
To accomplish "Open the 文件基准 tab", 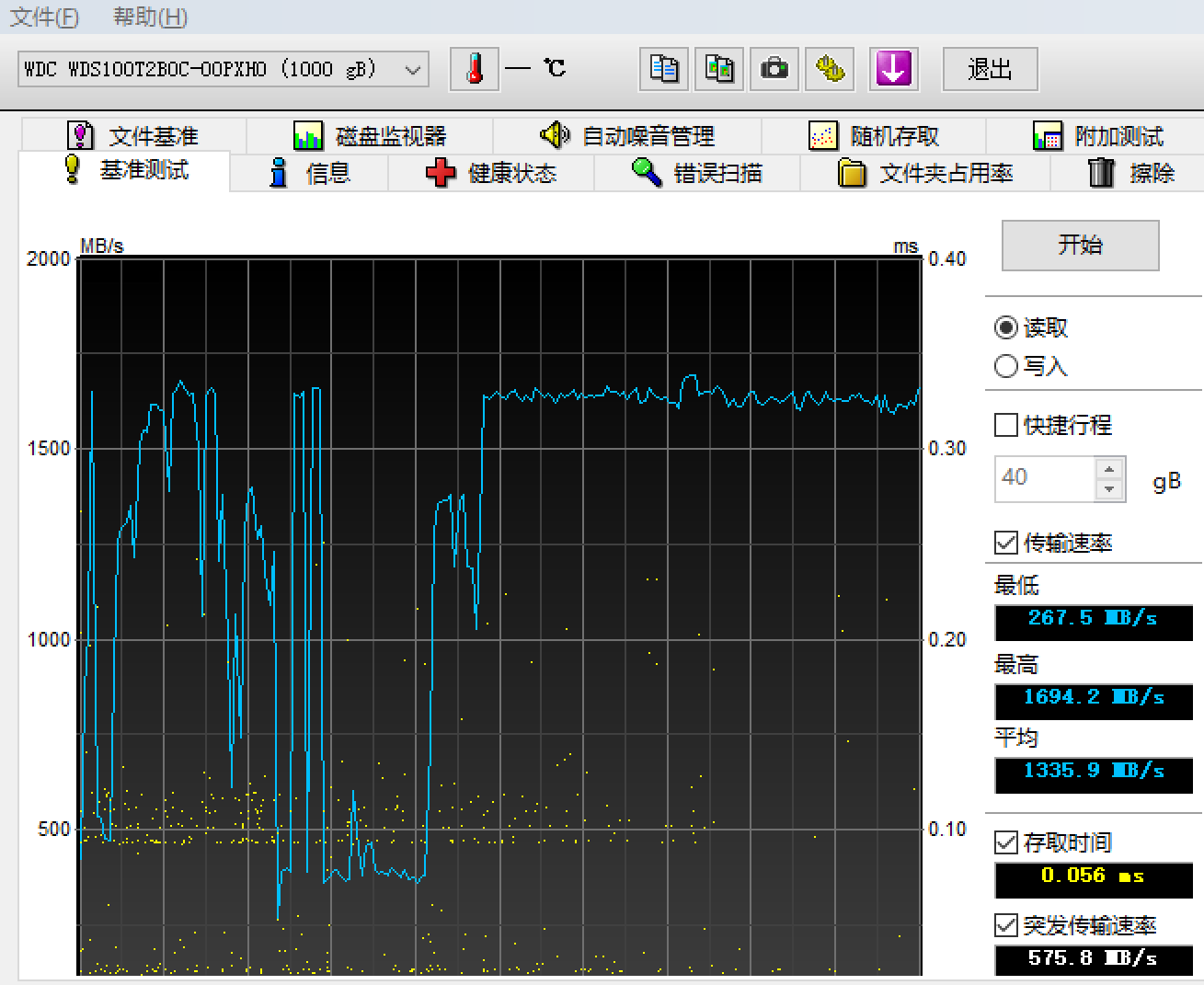I will pyautogui.click(x=134, y=136).
